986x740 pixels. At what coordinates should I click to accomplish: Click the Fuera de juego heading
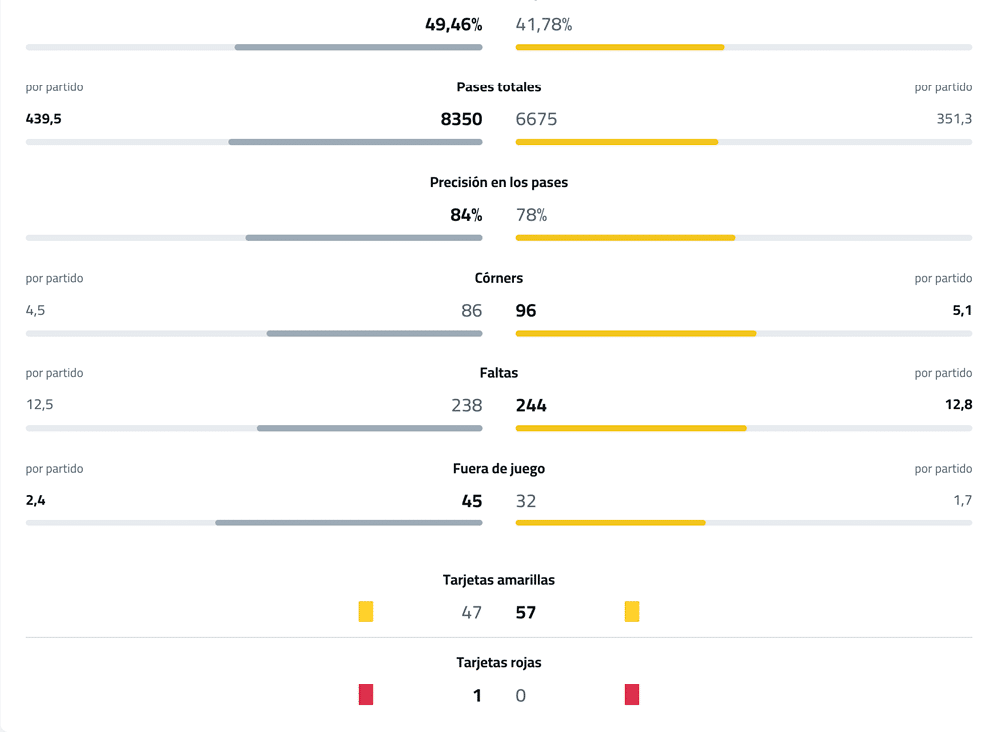tap(499, 469)
